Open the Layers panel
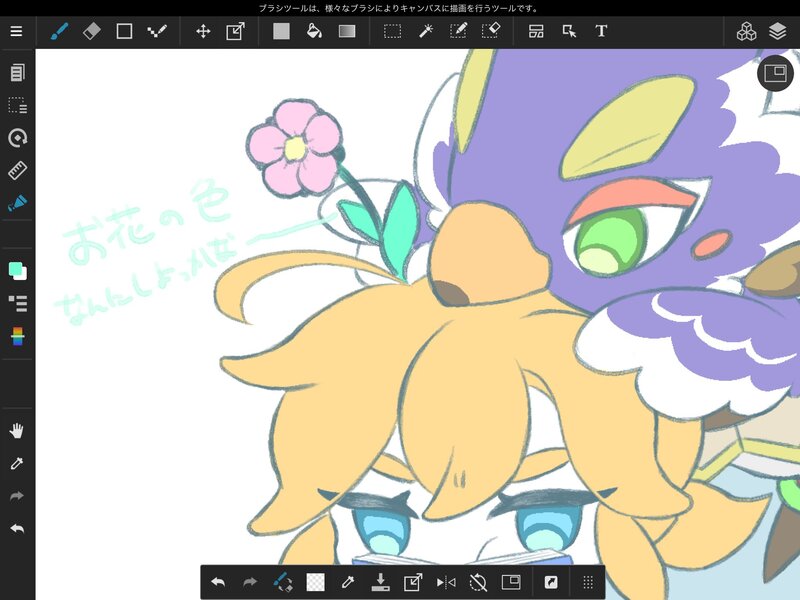 [777, 32]
